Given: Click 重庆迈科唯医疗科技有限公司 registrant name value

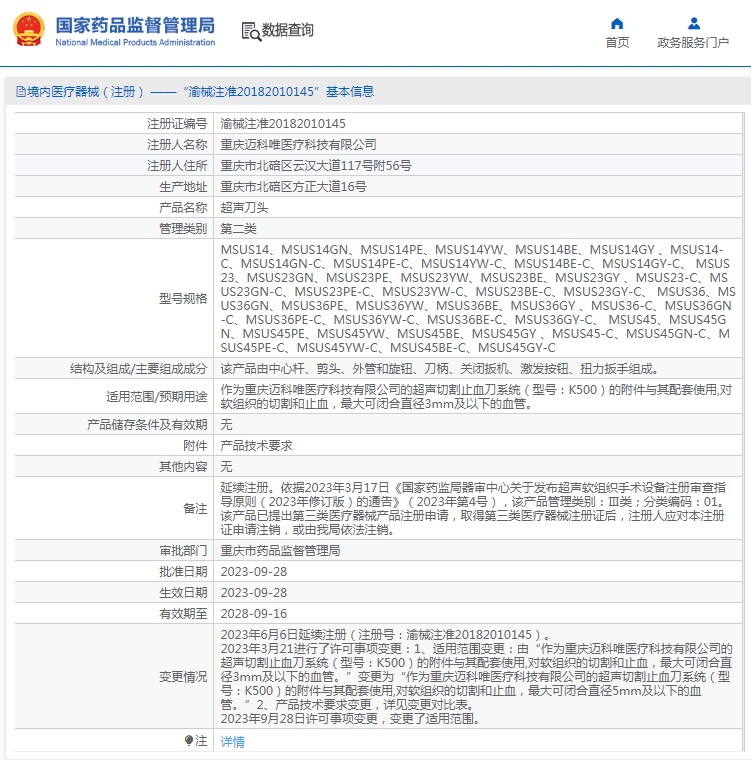Looking at the screenshot, I should (299, 144).
